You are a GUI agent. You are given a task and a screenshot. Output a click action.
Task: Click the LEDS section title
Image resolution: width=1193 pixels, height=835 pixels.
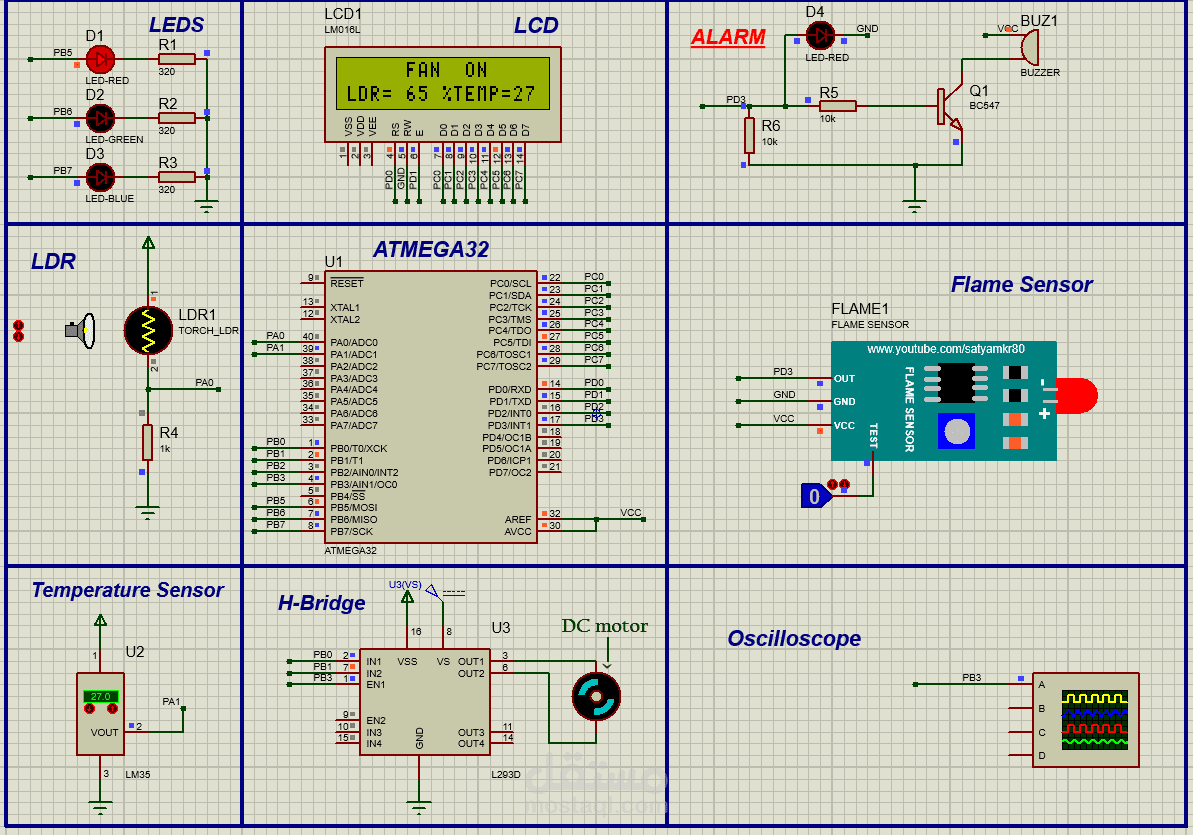click(177, 25)
